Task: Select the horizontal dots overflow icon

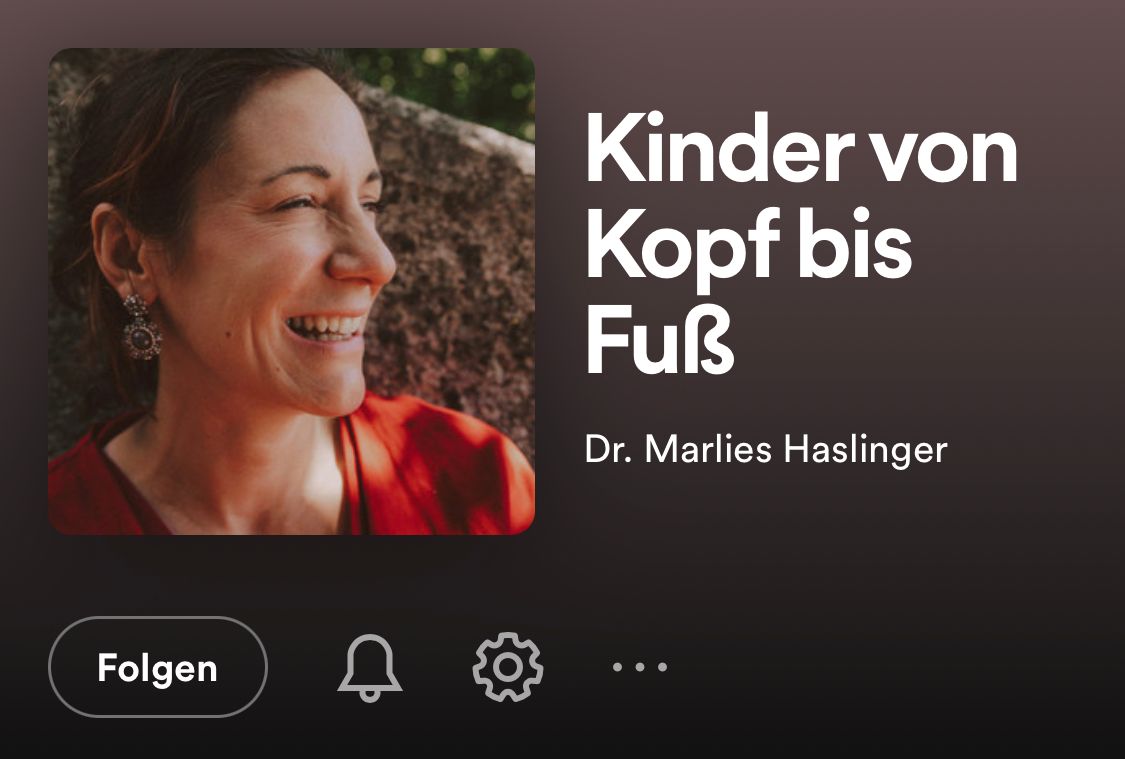Action: coord(640,667)
